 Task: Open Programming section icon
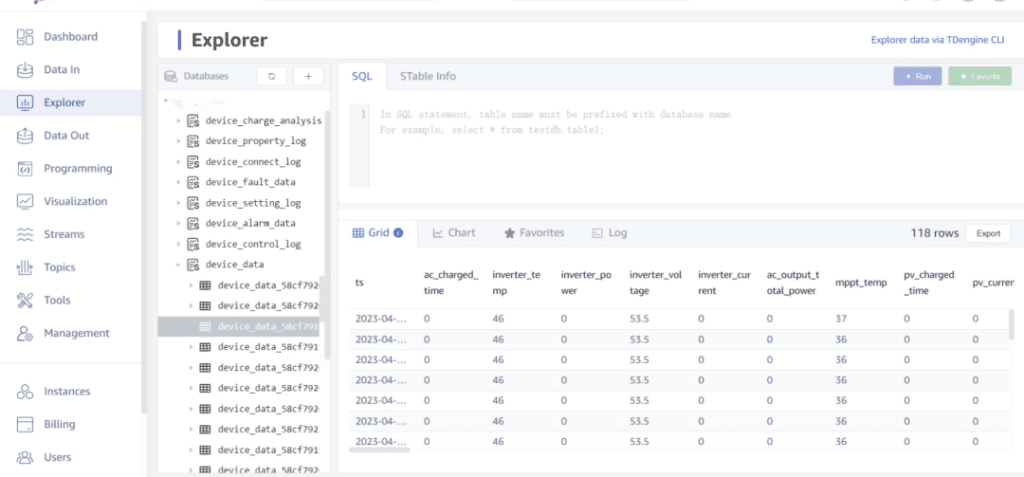coord(26,169)
